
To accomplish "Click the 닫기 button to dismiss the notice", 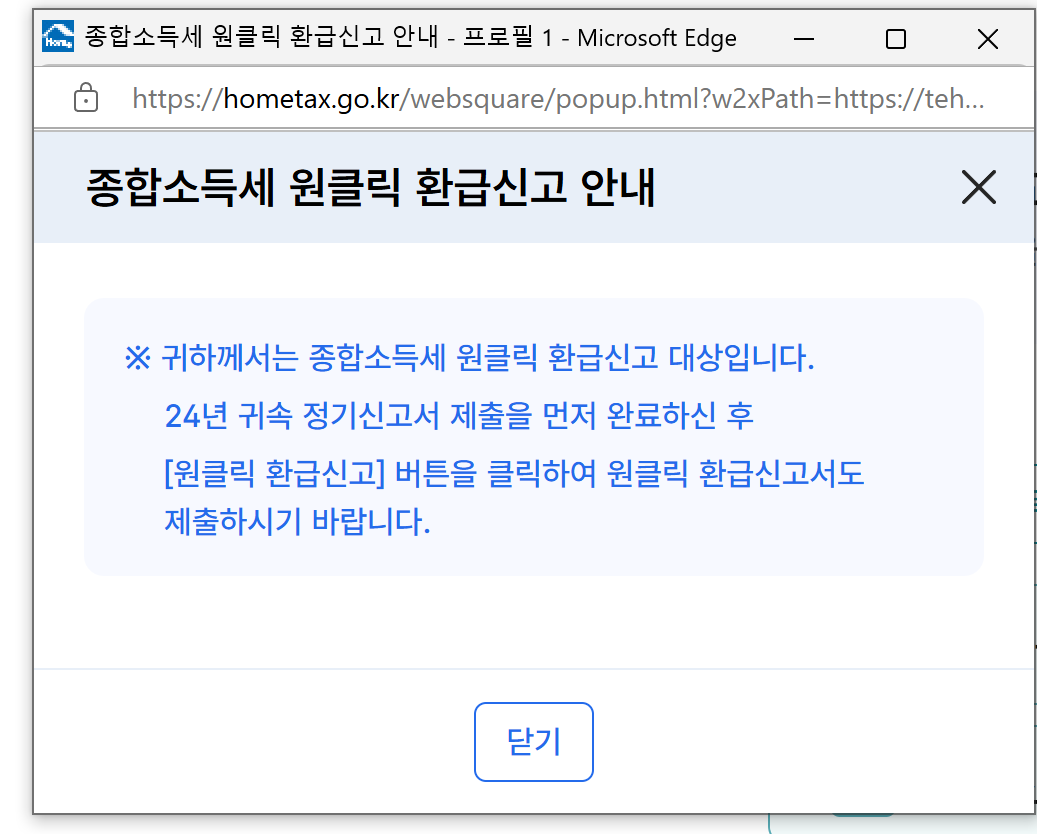I will click(x=533, y=741).
